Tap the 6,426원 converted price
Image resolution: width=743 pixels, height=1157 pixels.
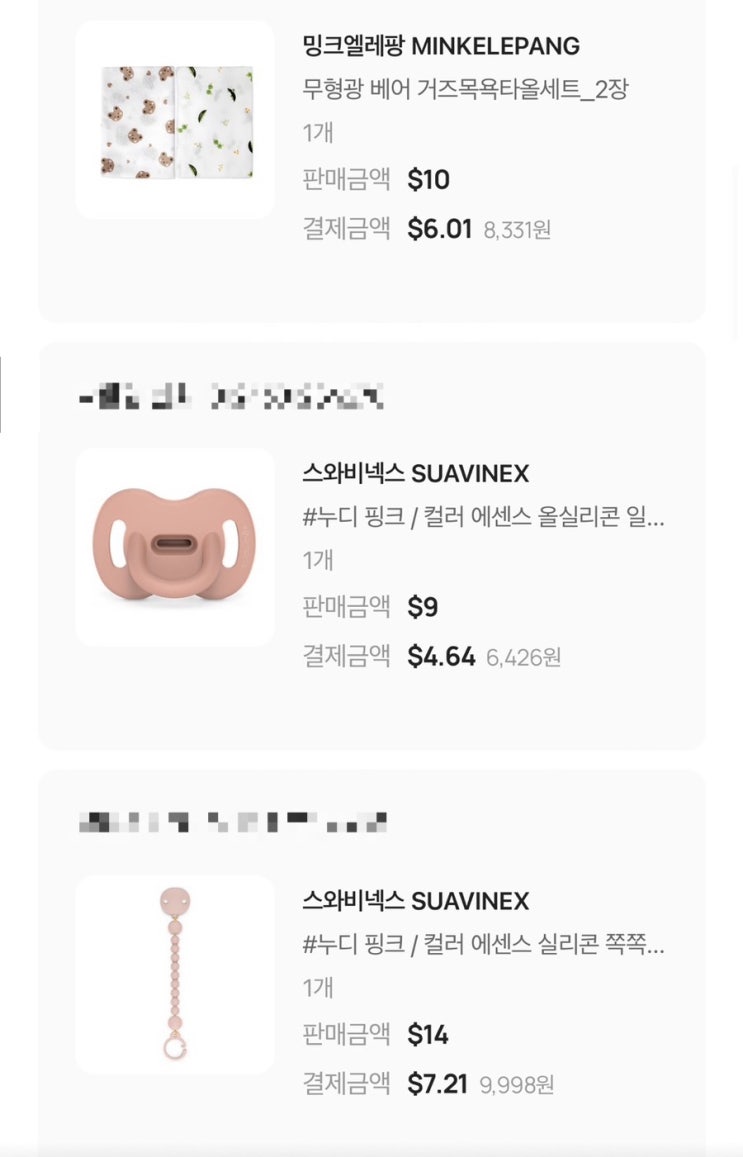[x=524, y=658]
